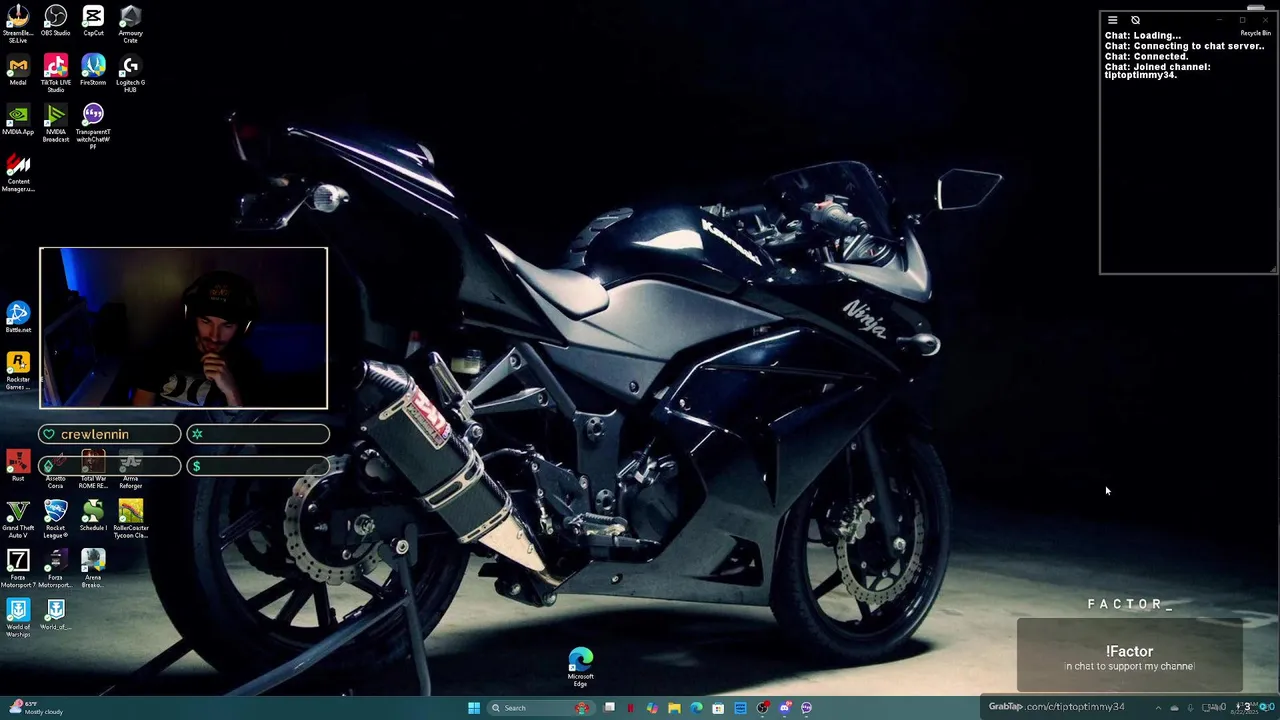The width and height of the screenshot is (1280, 720).
Task: Select the Arma Reforger desktop icon
Action: (130, 471)
